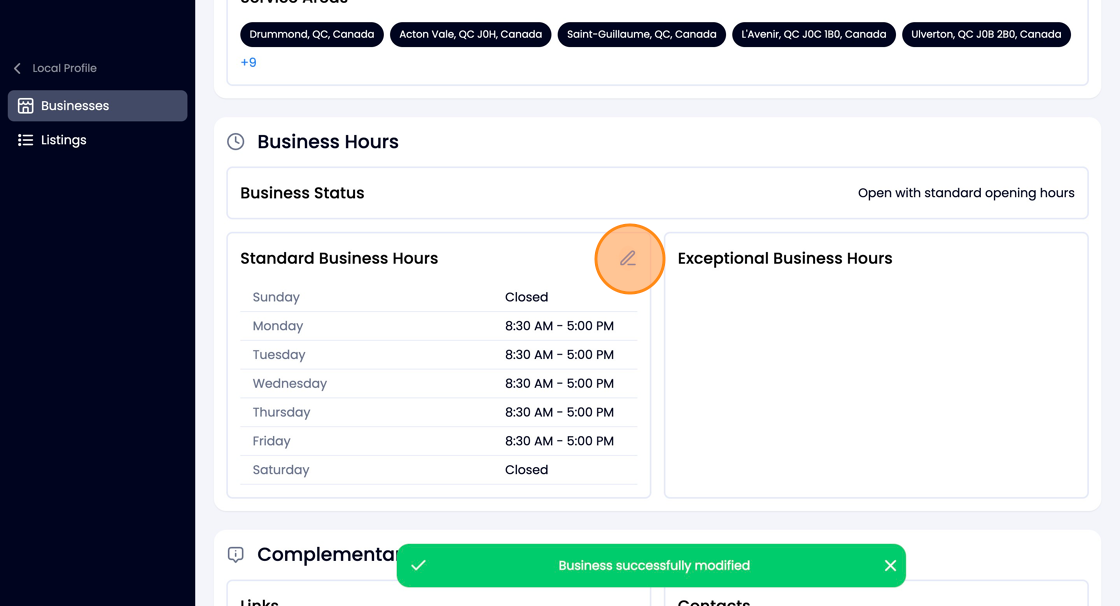Viewport: 1120px width, 606px height.
Task: Click the Listings list icon
Action: coord(26,140)
